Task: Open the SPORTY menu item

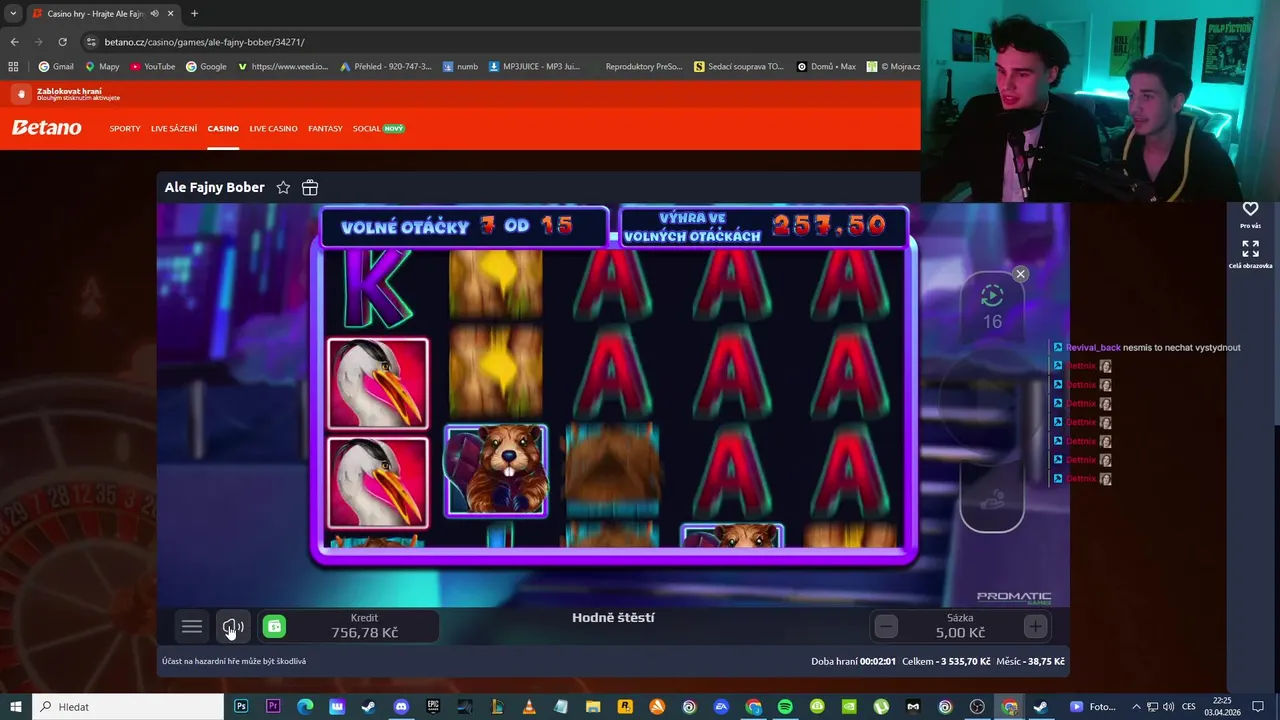Action: 125,129
